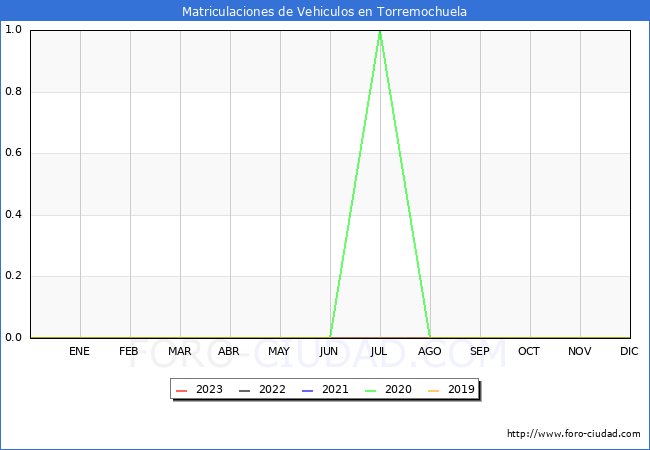Click the OCT month axis label
This screenshot has width=650, height=450.
[x=529, y=351]
